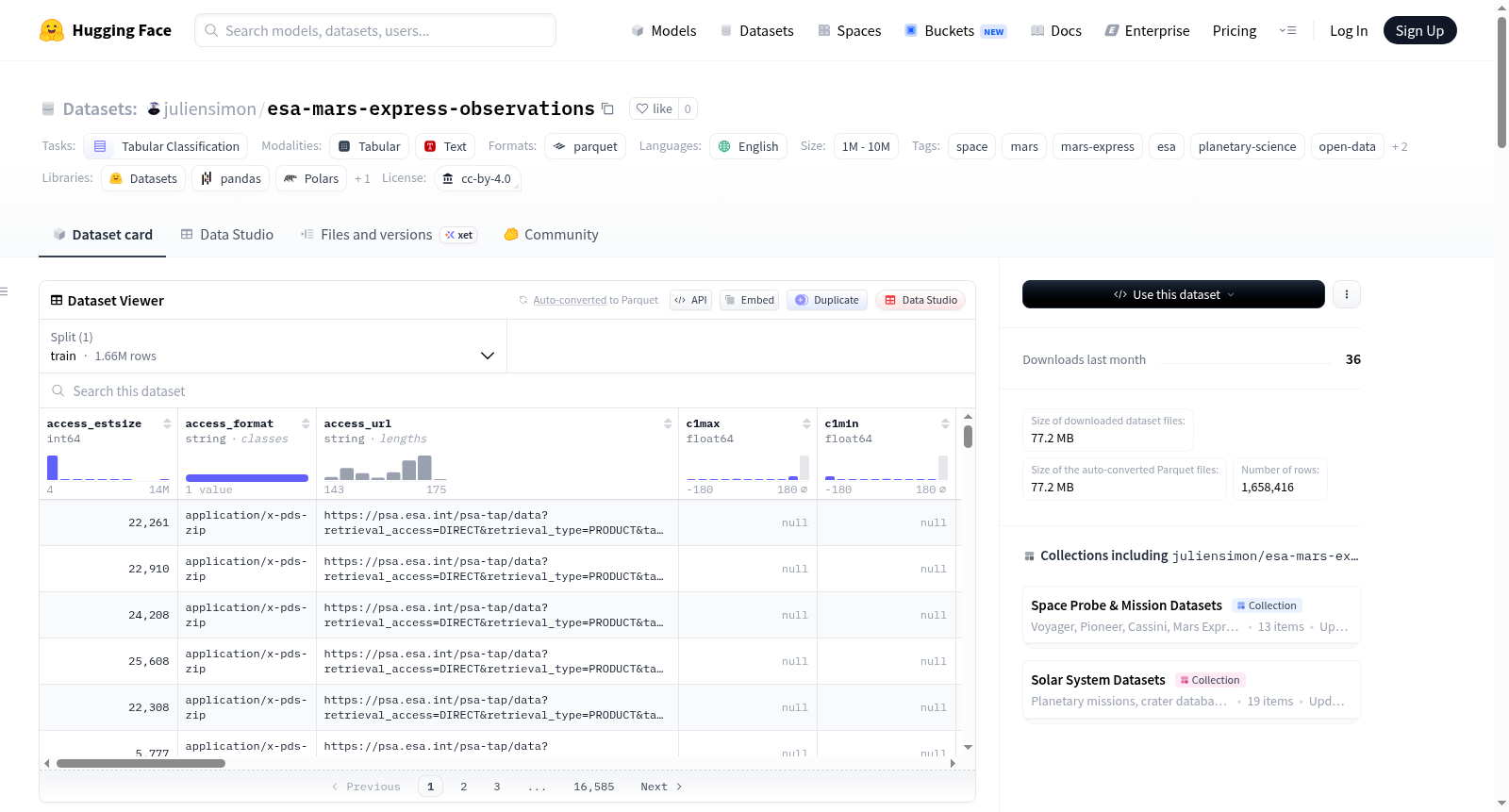The height and width of the screenshot is (812, 1509).
Task: Show the +1 additional libraries
Action: 362,179
